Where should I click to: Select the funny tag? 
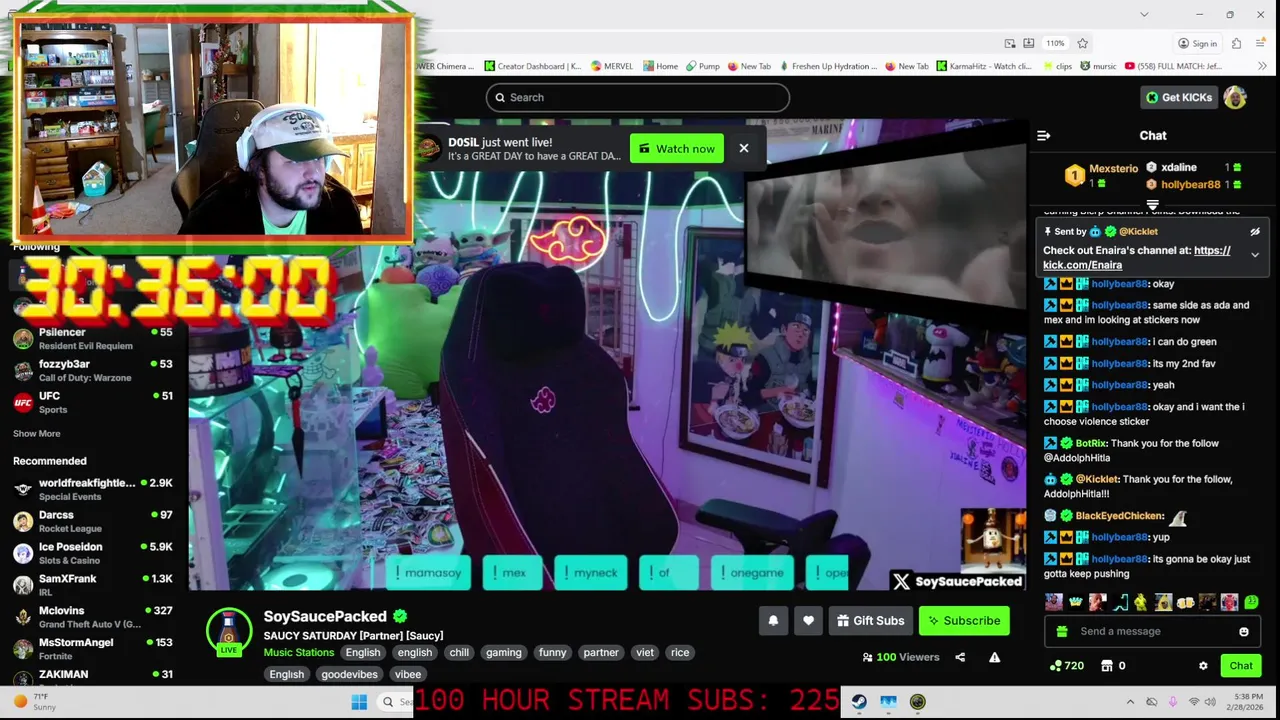tap(552, 653)
